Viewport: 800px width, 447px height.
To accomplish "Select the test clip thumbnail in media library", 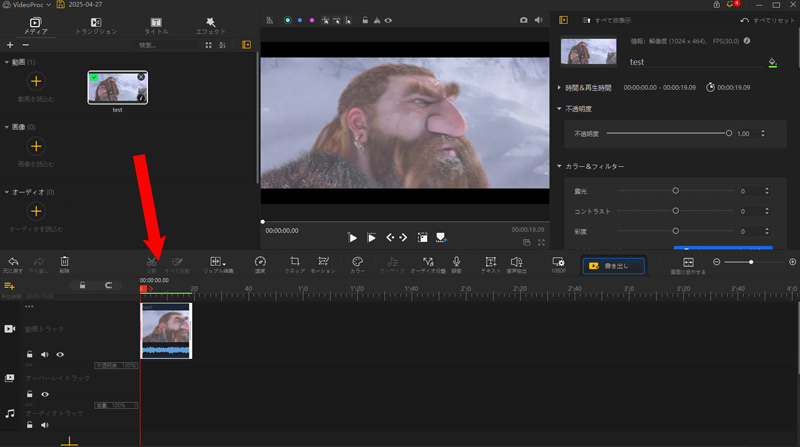I will (117, 88).
